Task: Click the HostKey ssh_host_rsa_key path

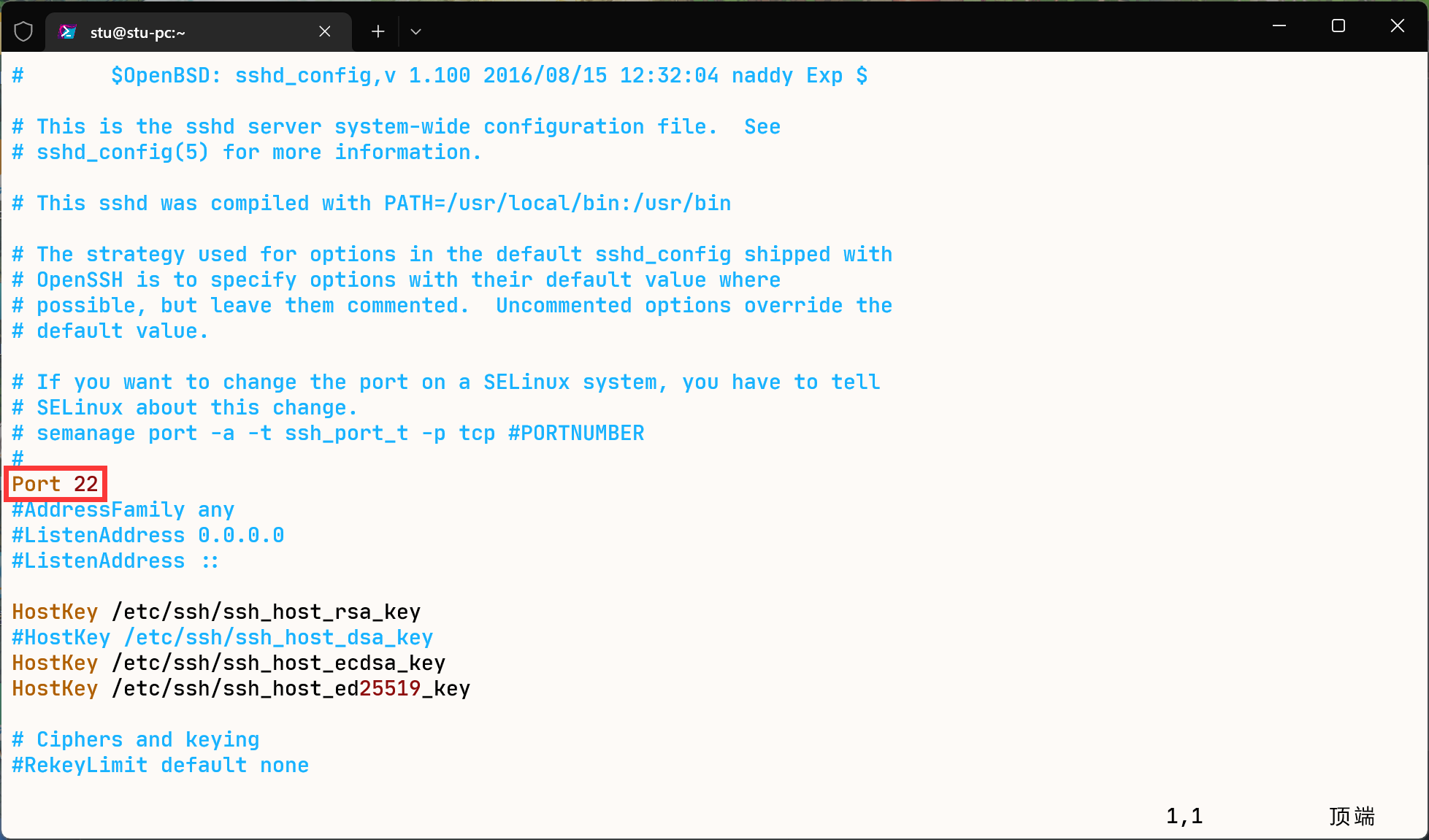Action: coord(267,612)
